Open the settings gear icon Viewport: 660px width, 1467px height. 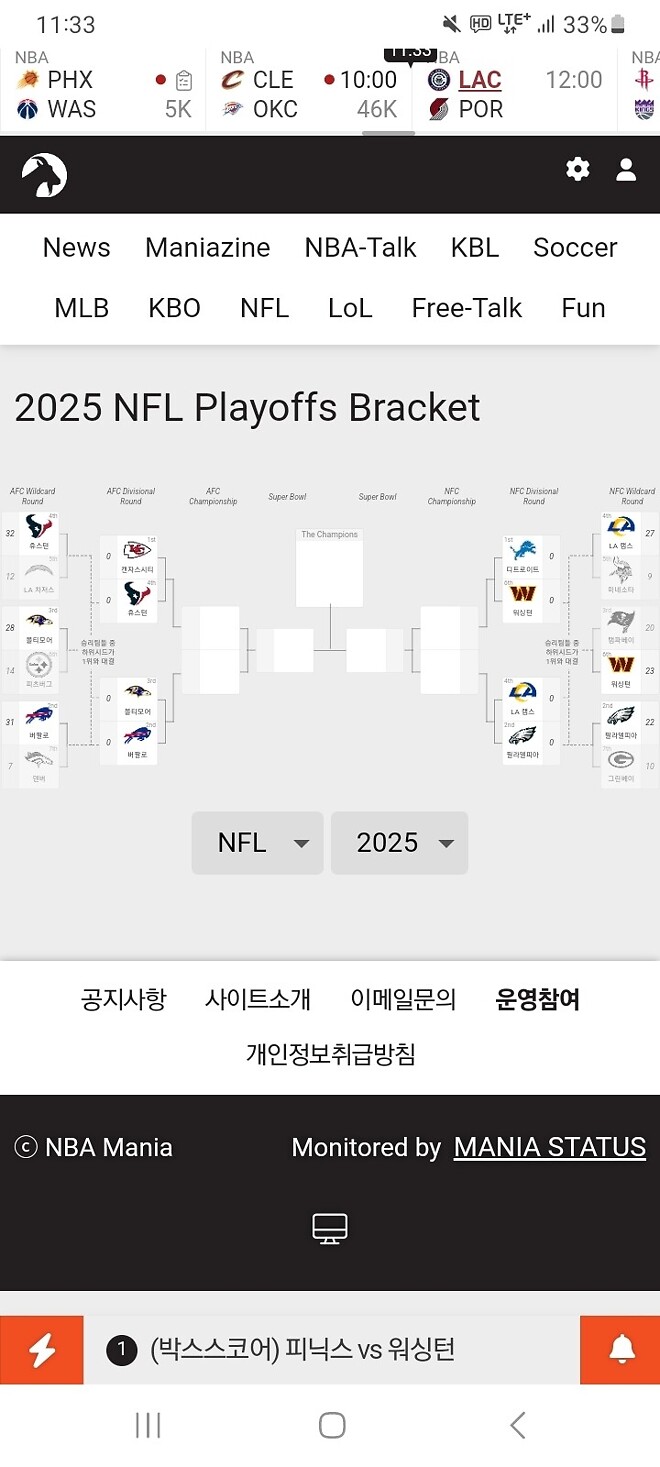pos(577,170)
